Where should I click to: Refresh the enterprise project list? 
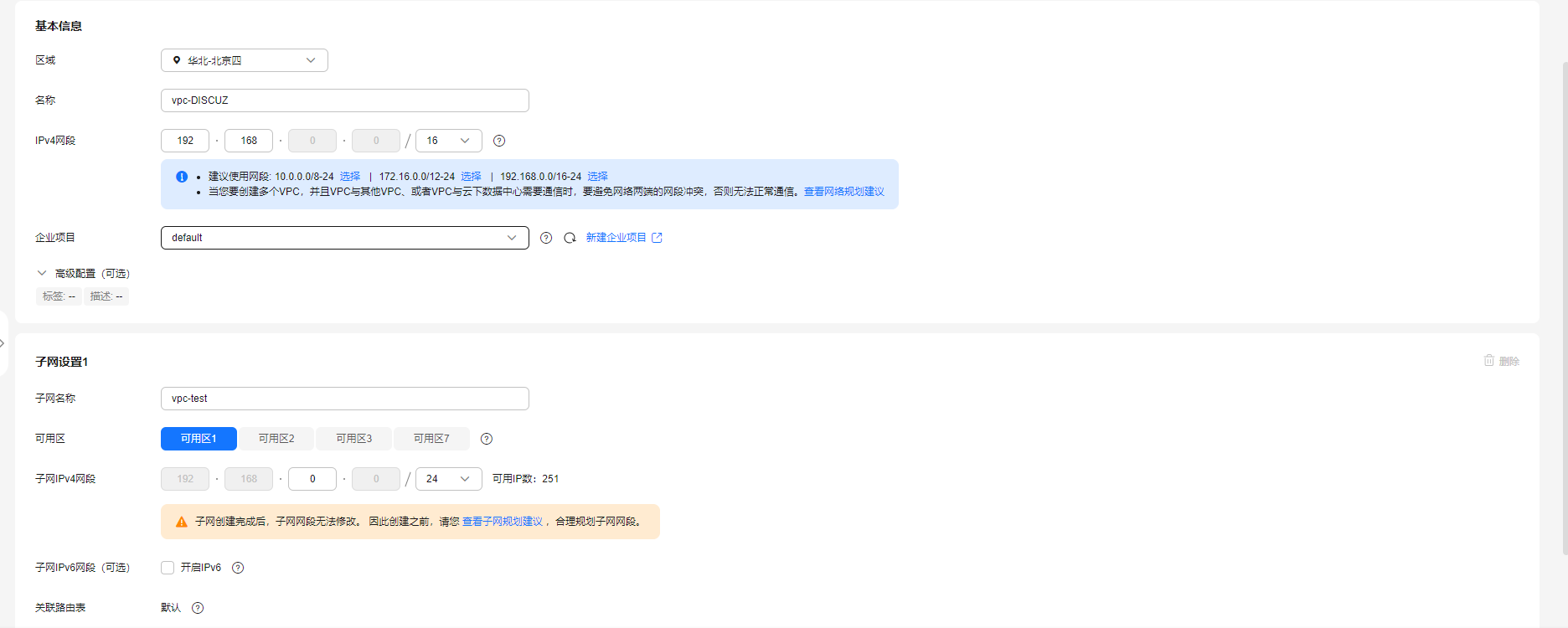coord(570,238)
